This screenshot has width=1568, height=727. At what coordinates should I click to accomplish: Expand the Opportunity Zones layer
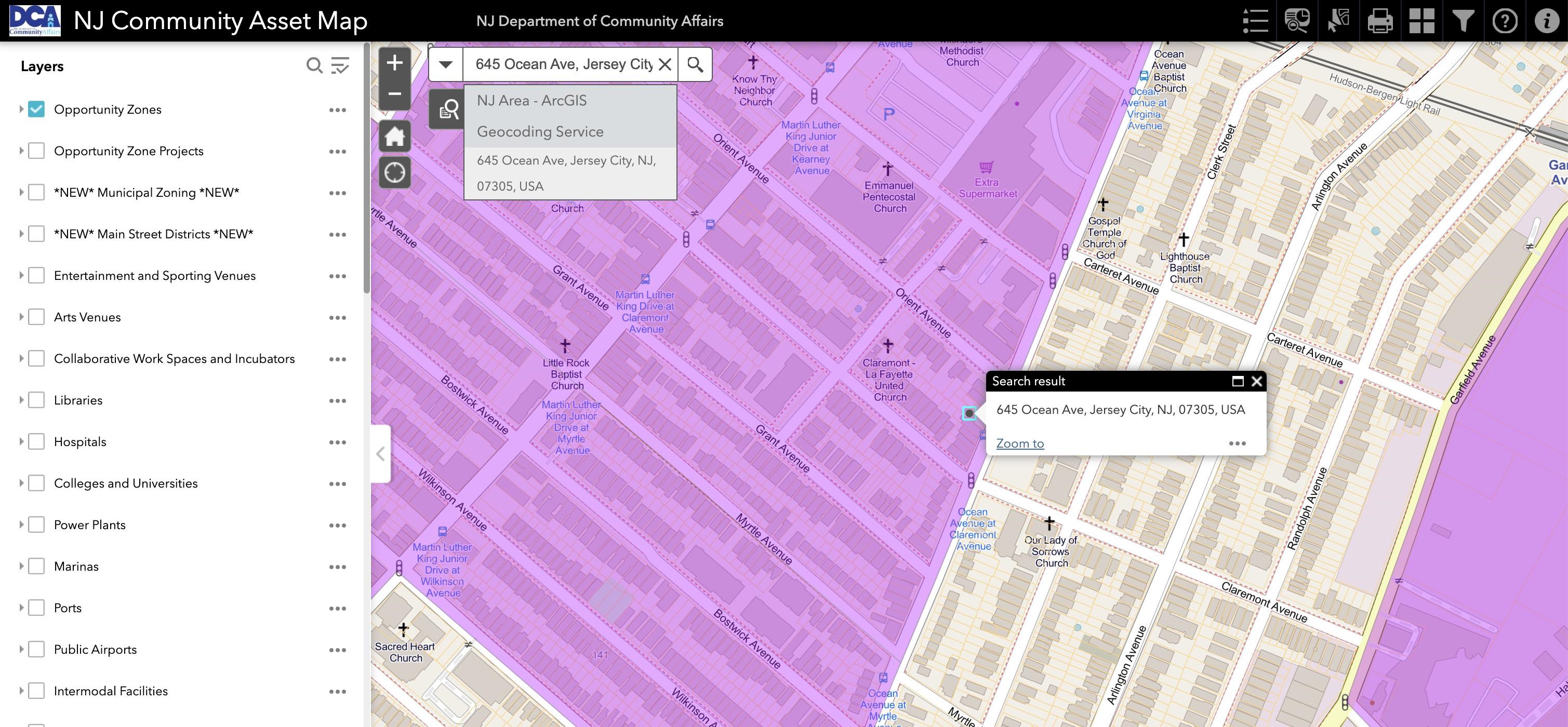pyautogui.click(x=21, y=110)
